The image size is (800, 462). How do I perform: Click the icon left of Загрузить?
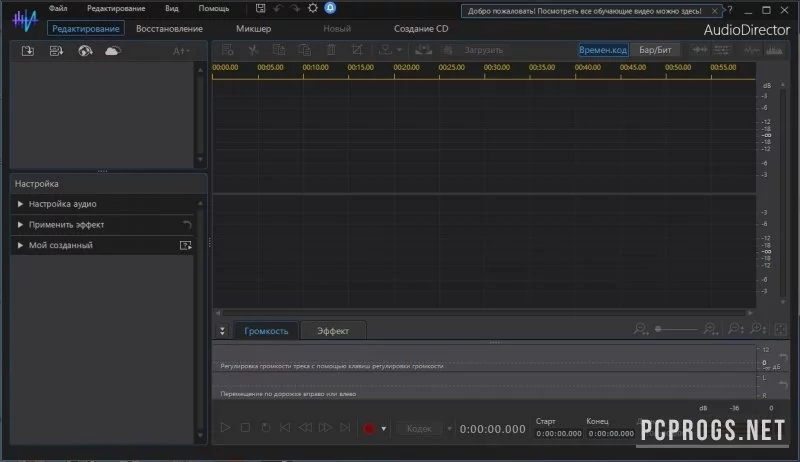point(447,50)
